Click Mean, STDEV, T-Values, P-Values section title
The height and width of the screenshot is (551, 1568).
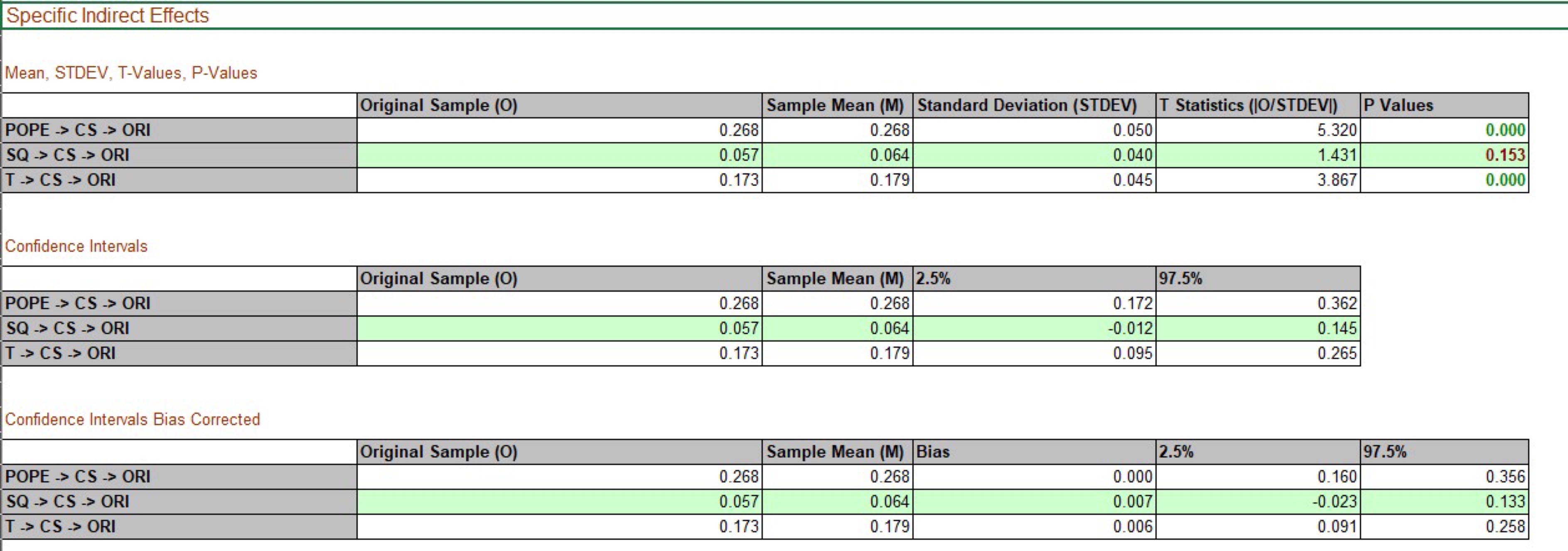coord(131,73)
